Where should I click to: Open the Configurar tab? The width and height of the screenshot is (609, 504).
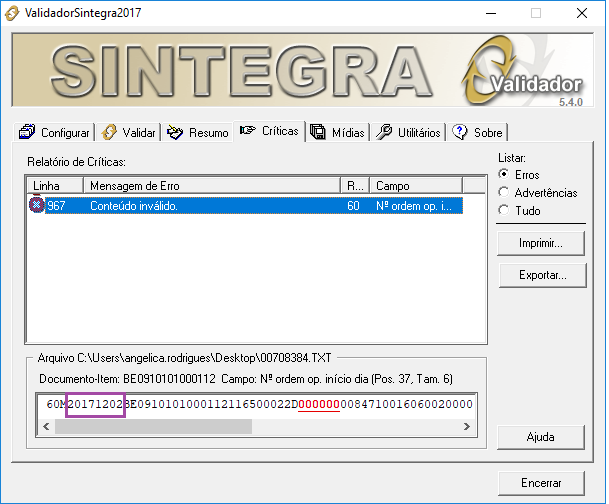54,133
